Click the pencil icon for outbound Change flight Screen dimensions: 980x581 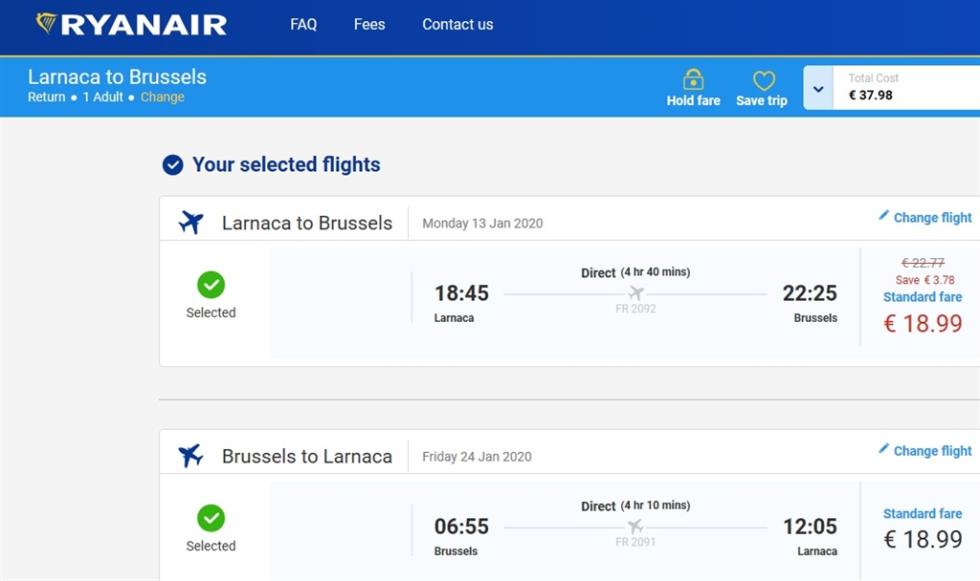(883, 216)
